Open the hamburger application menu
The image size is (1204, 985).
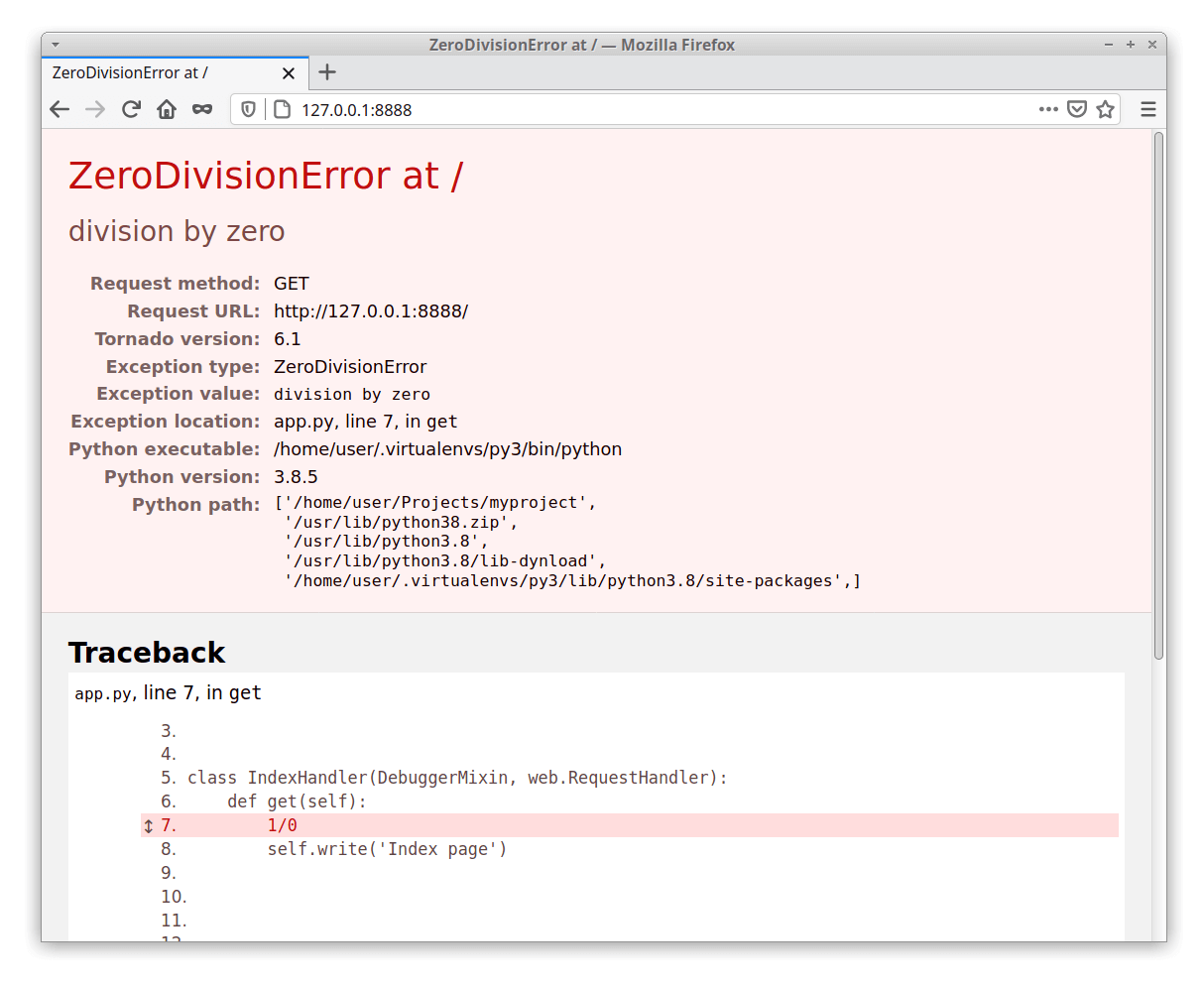(x=1147, y=109)
